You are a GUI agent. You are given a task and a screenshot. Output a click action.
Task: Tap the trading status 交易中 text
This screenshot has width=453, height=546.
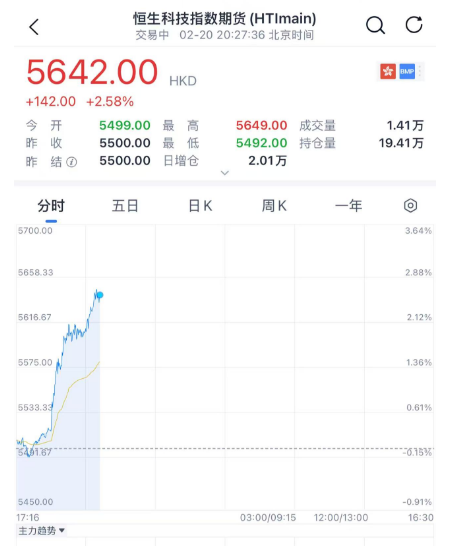[152, 35]
